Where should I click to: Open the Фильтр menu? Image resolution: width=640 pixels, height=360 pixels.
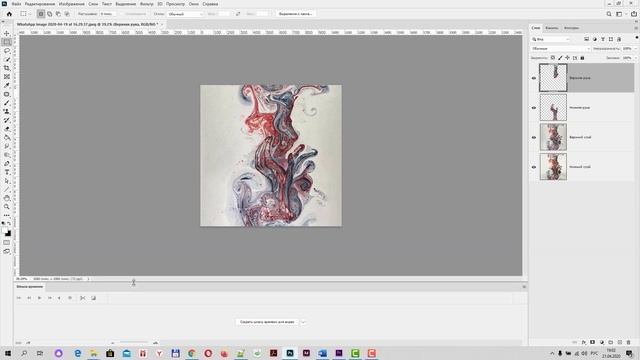pyautogui.click(x=147, y=4)
